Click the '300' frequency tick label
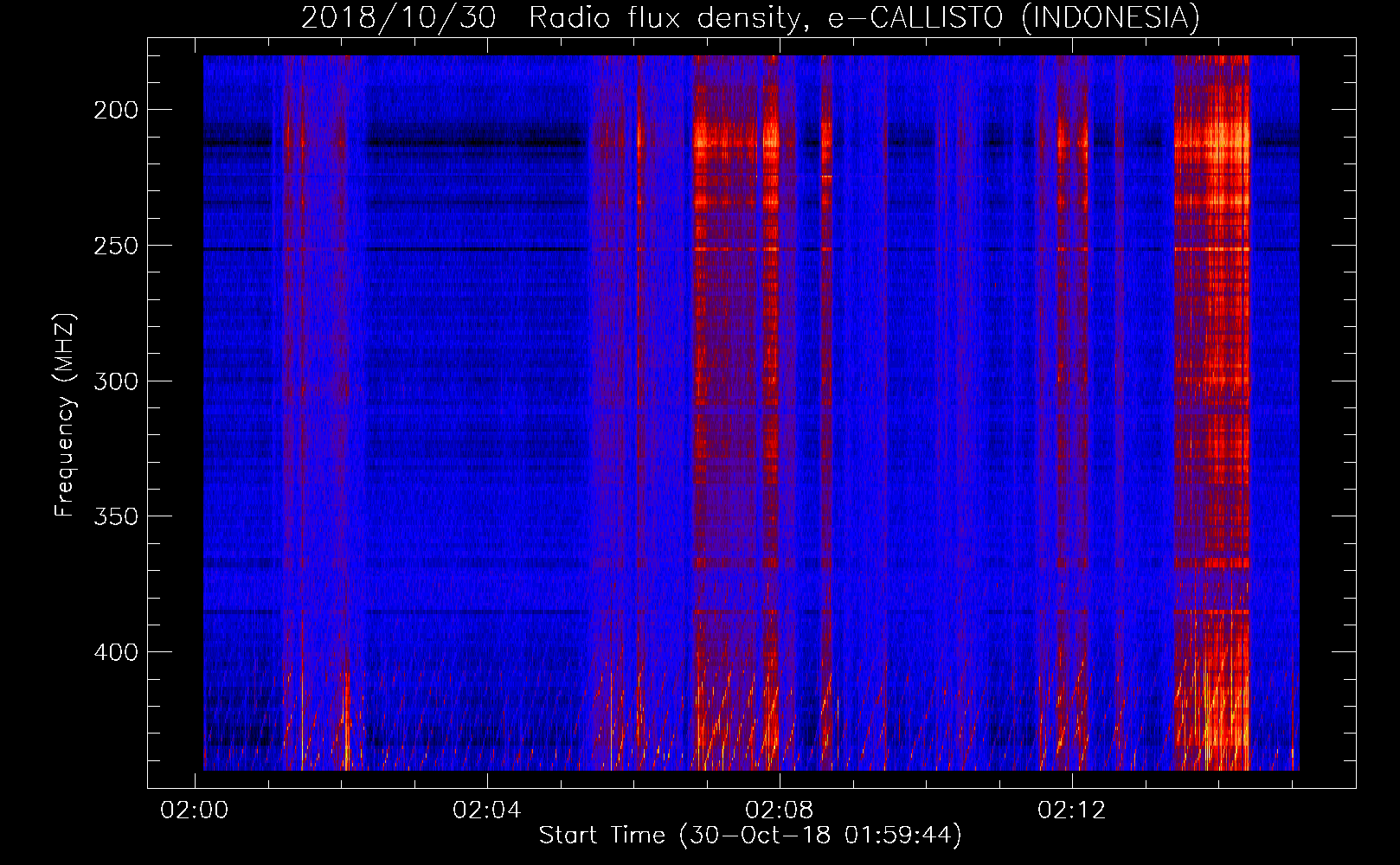Image resolution: width=1400 pixels, height=865 pixels. 116,381
